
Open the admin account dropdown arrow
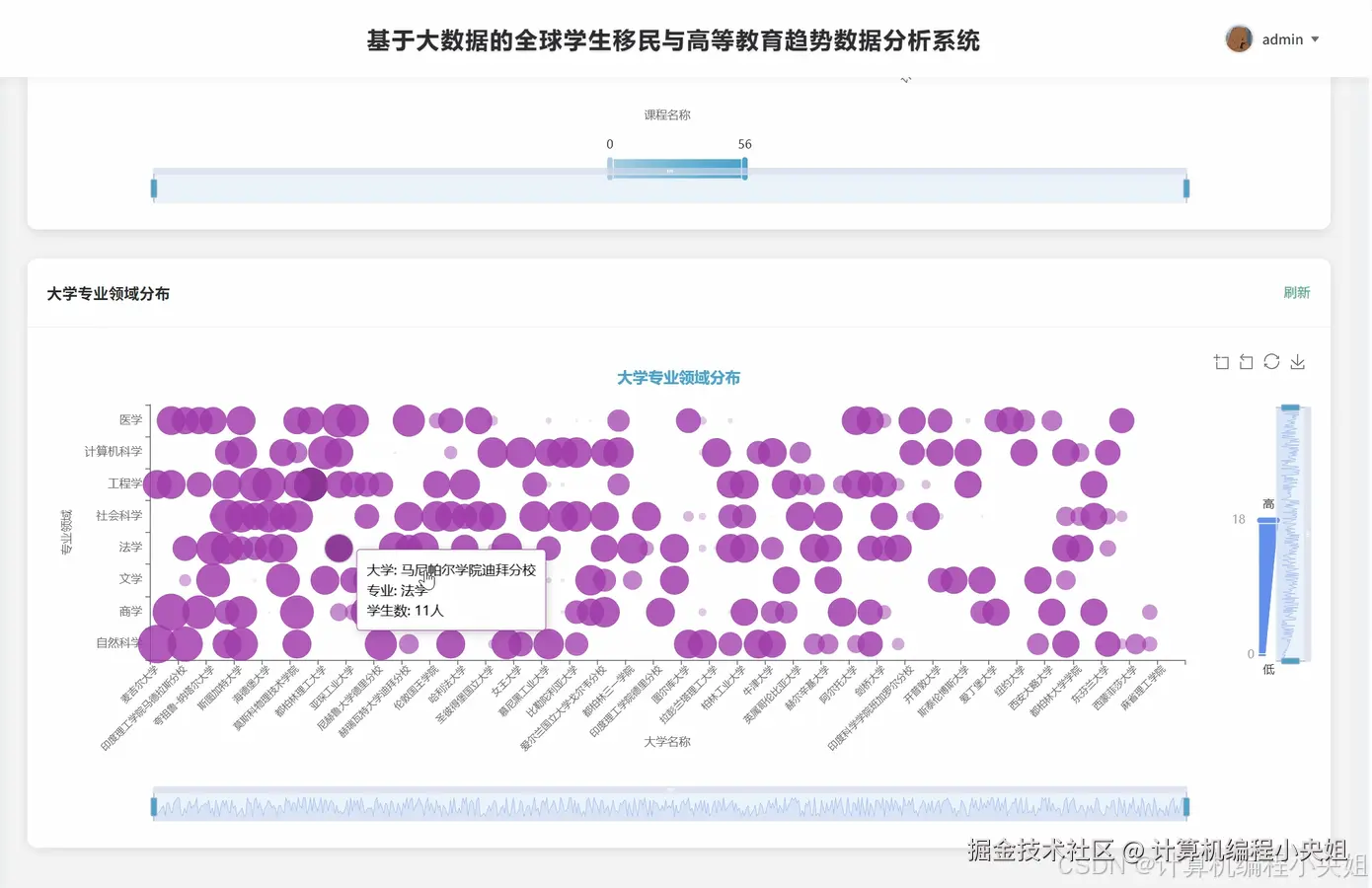[1315, 39]
